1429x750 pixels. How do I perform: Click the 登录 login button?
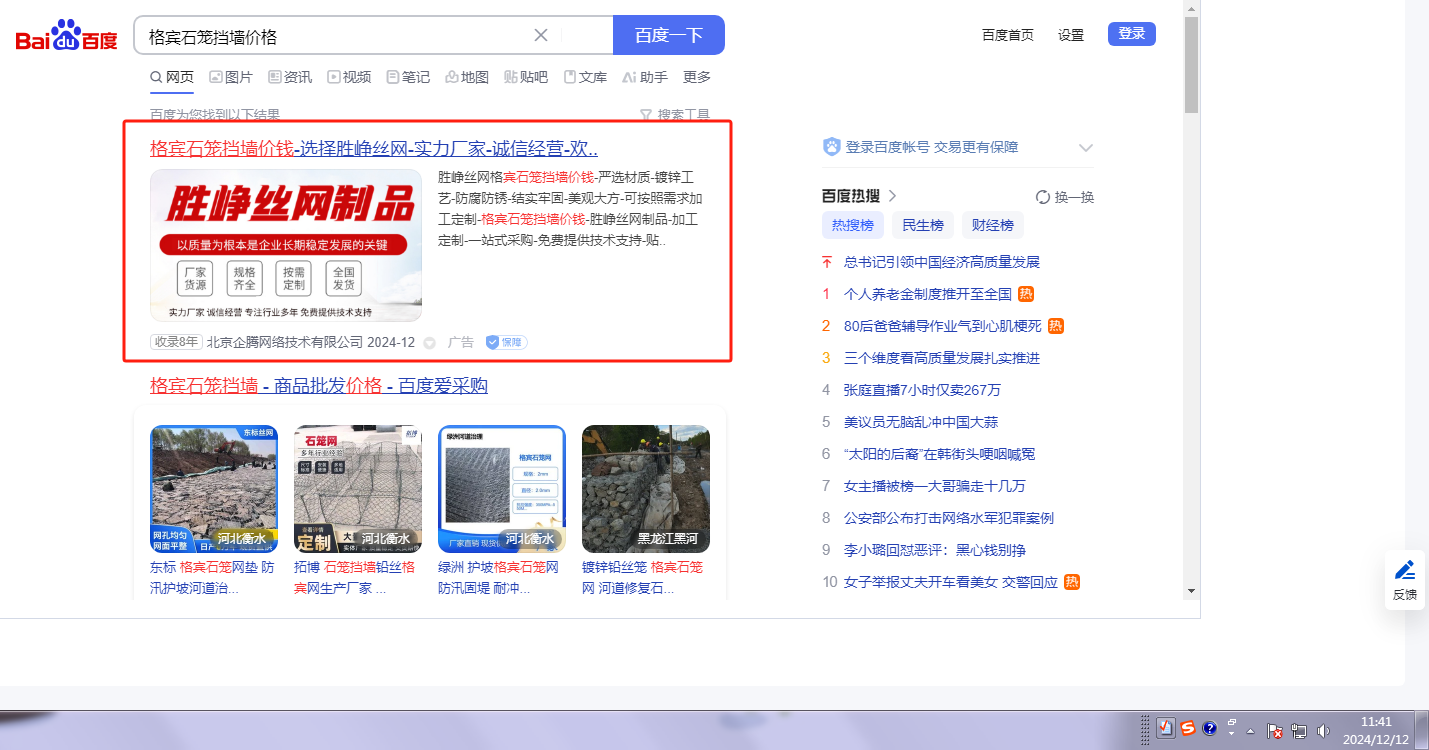point(1131,34)
